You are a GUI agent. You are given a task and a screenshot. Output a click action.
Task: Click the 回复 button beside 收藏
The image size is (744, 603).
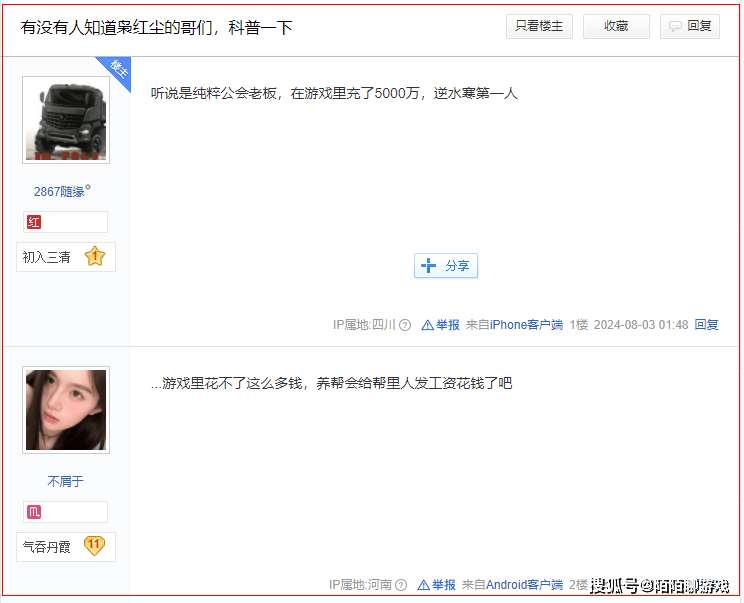point(690,27)
